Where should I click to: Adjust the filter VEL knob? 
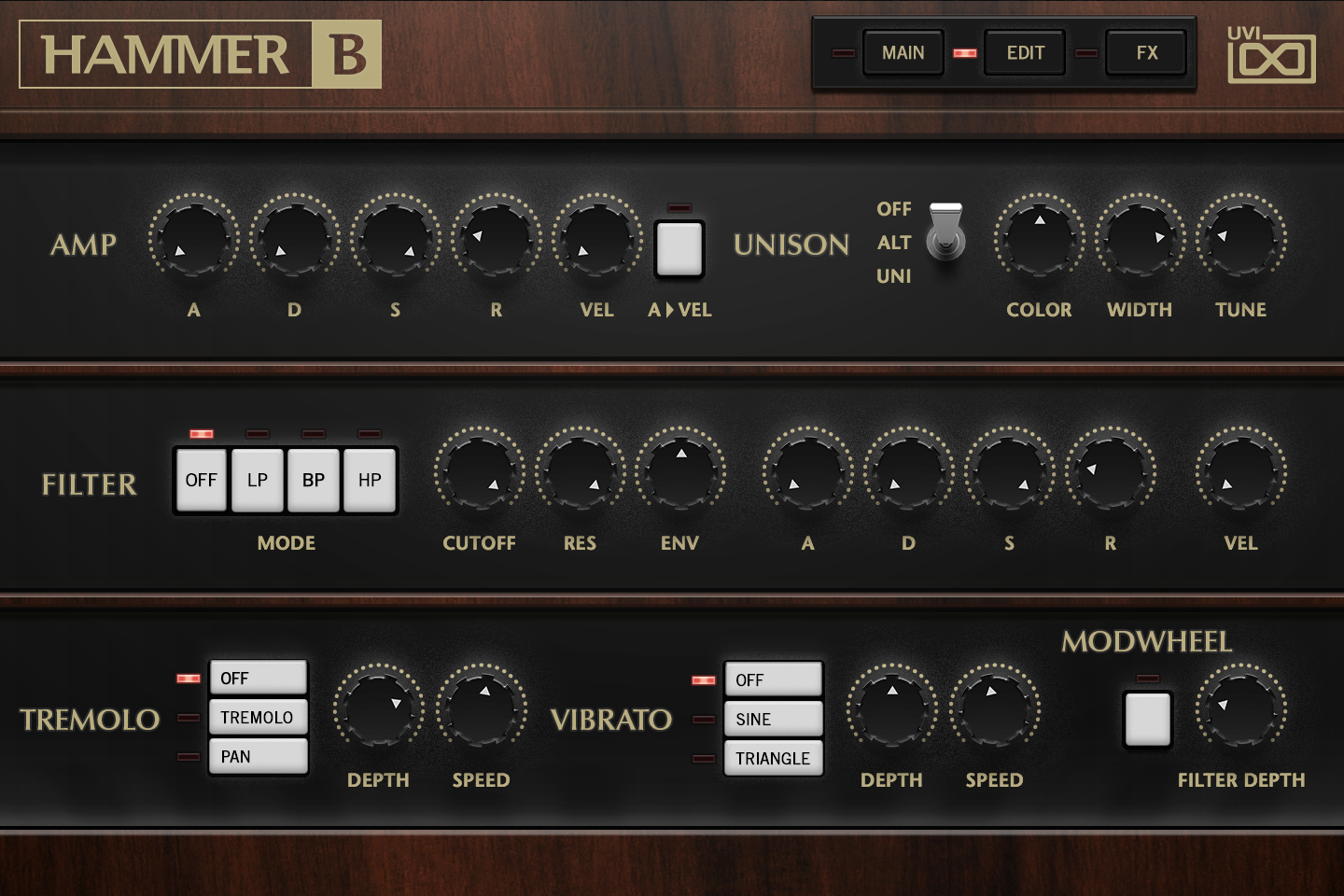click(1240, 472)
